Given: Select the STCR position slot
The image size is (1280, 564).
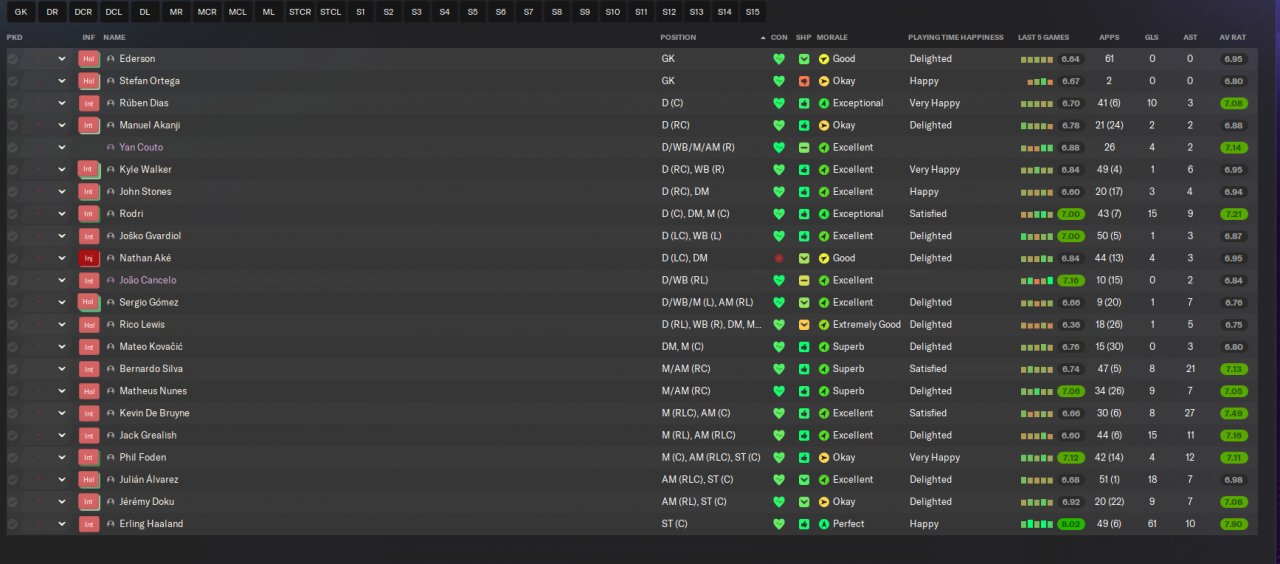Looking at the screenshot, I should pyautogui.click(x=300, y=12).
